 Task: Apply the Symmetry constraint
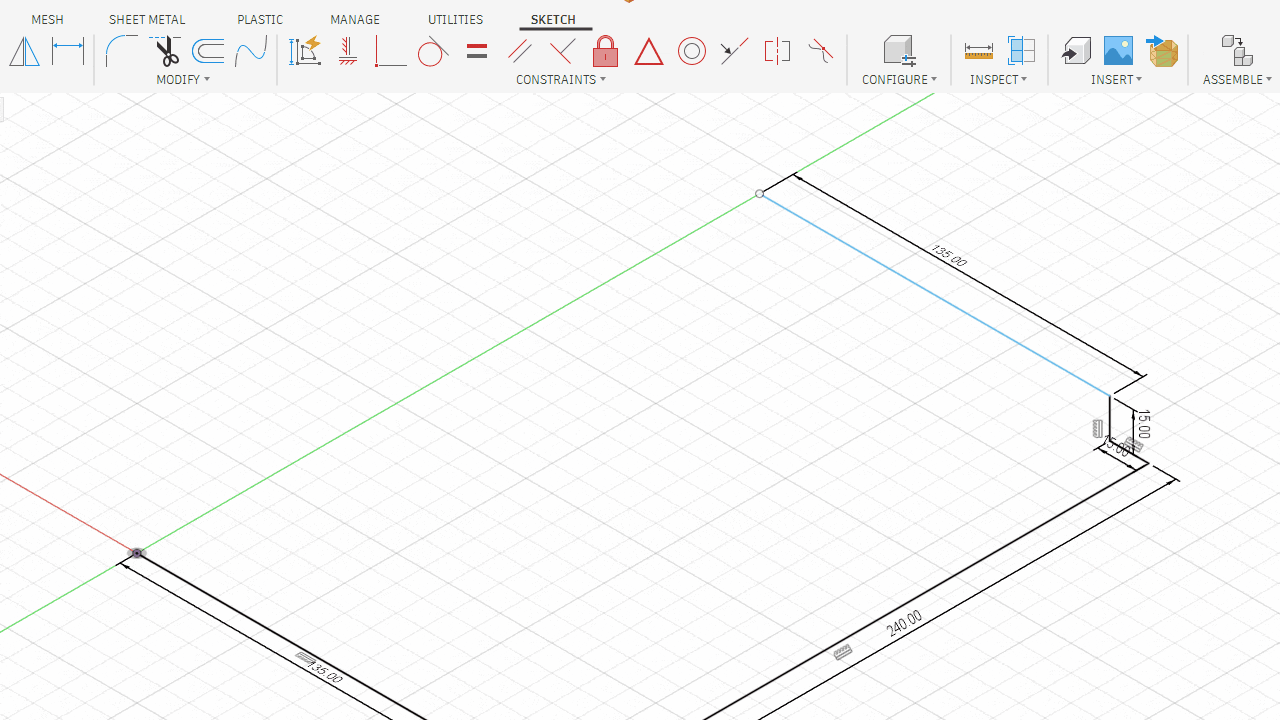click(777, 51)
